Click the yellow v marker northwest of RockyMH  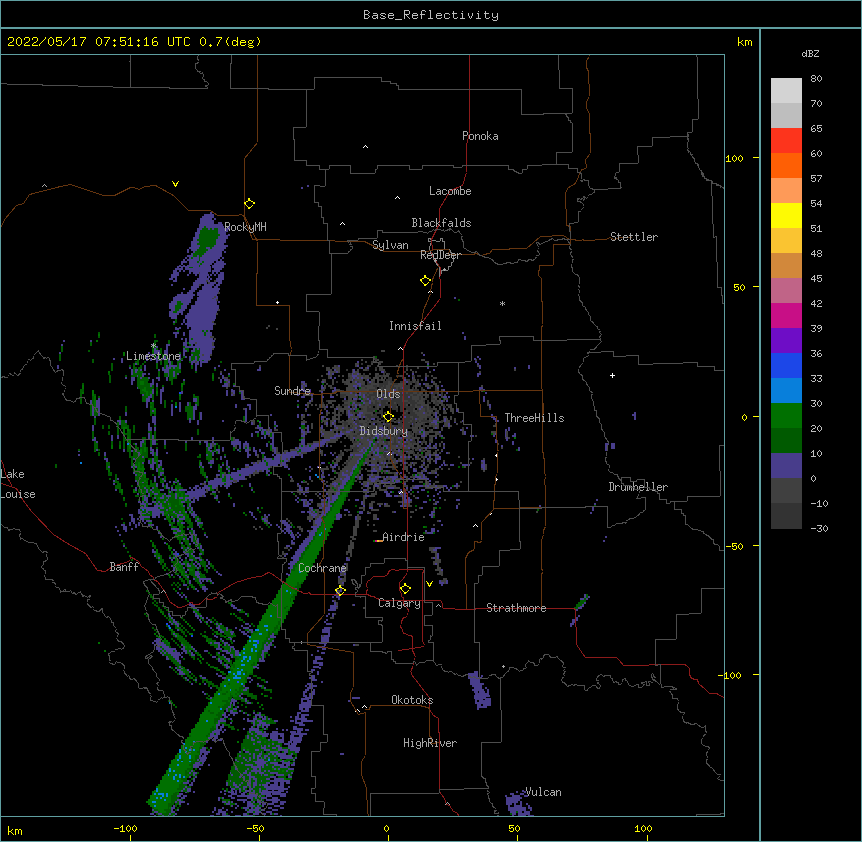tap(175, 184)
